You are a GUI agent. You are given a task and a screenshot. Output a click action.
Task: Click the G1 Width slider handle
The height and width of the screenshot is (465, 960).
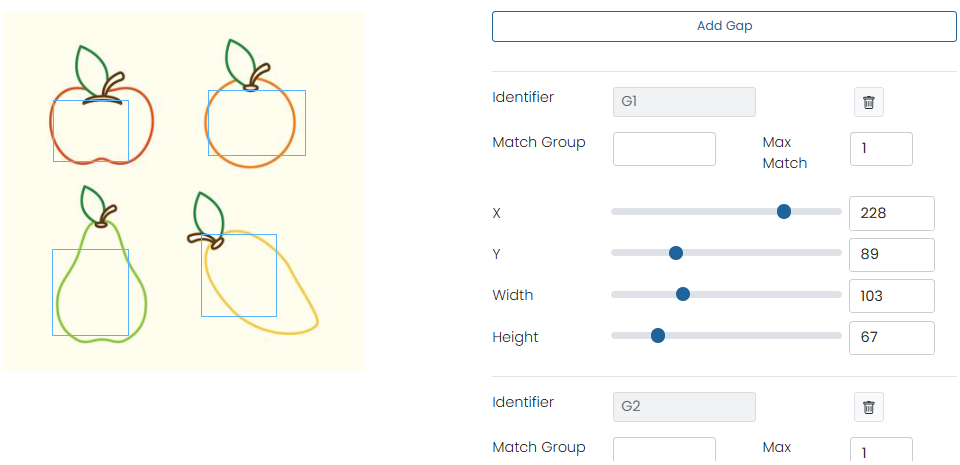[683, 294]
